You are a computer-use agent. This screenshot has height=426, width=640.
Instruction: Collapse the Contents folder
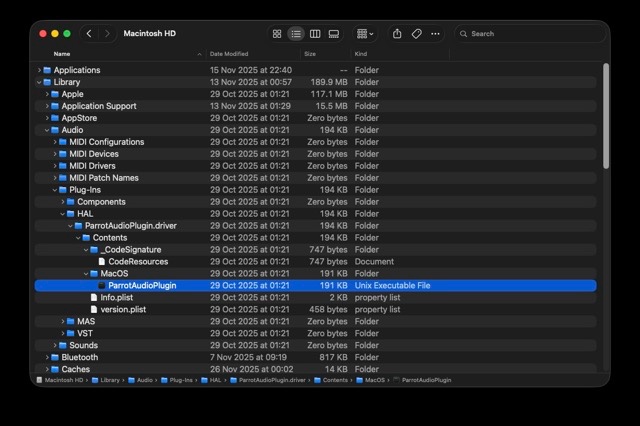click(x=78, y=238)
